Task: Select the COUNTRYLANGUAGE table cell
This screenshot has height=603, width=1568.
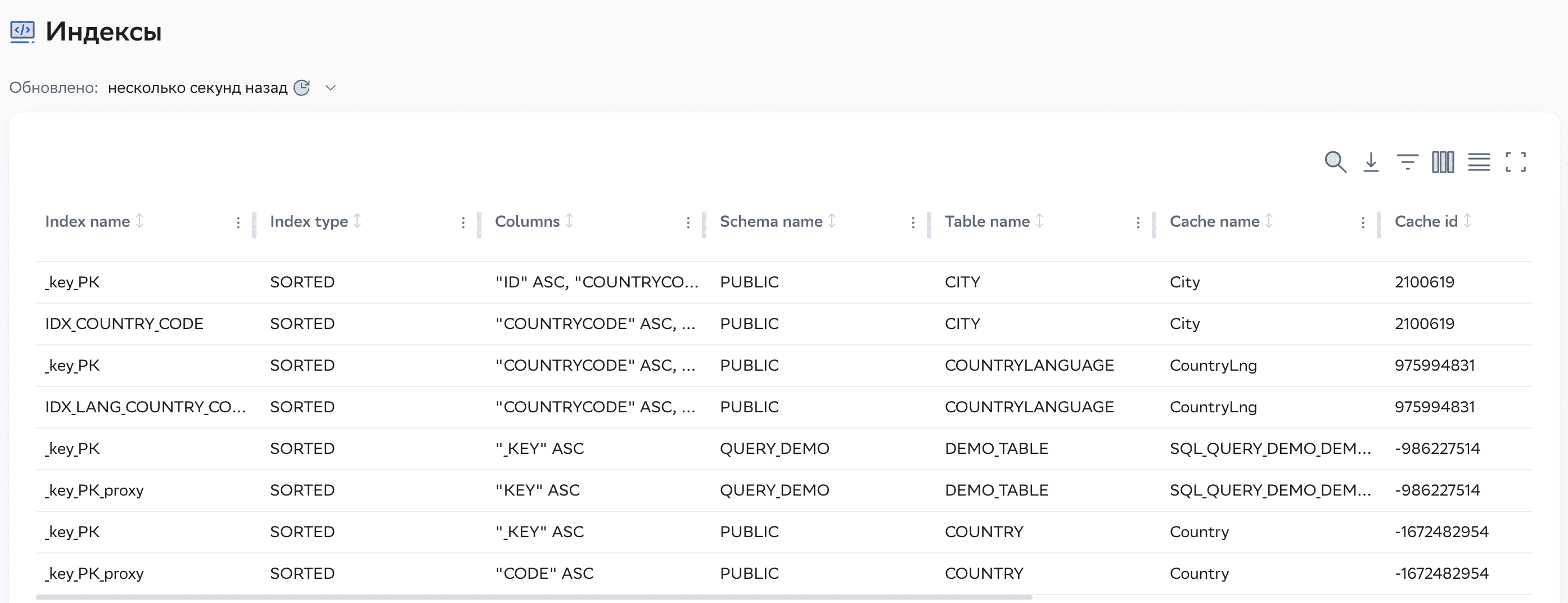Action: (x=1029, y=365)
